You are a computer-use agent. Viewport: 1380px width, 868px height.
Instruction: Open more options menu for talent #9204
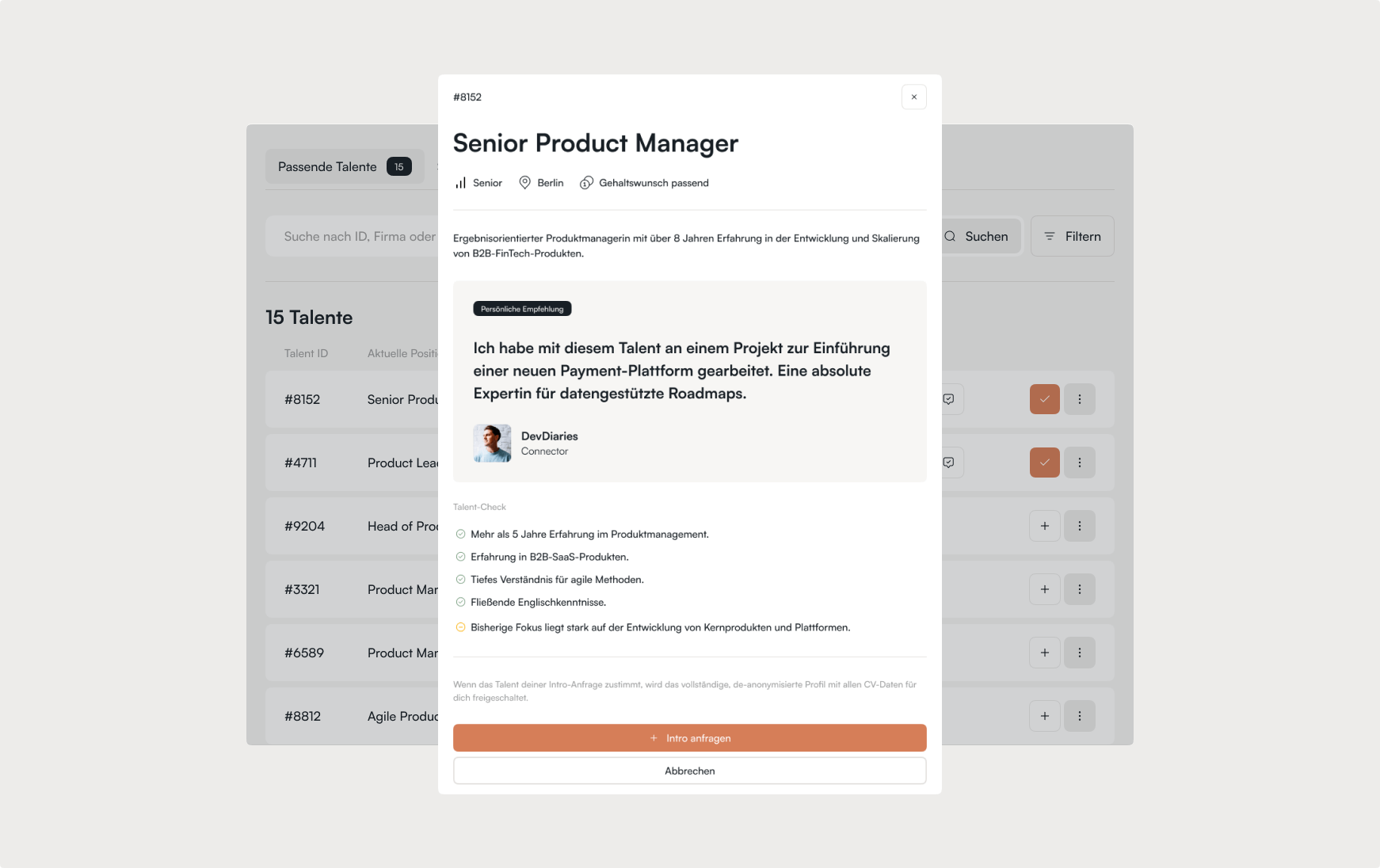1079,526
